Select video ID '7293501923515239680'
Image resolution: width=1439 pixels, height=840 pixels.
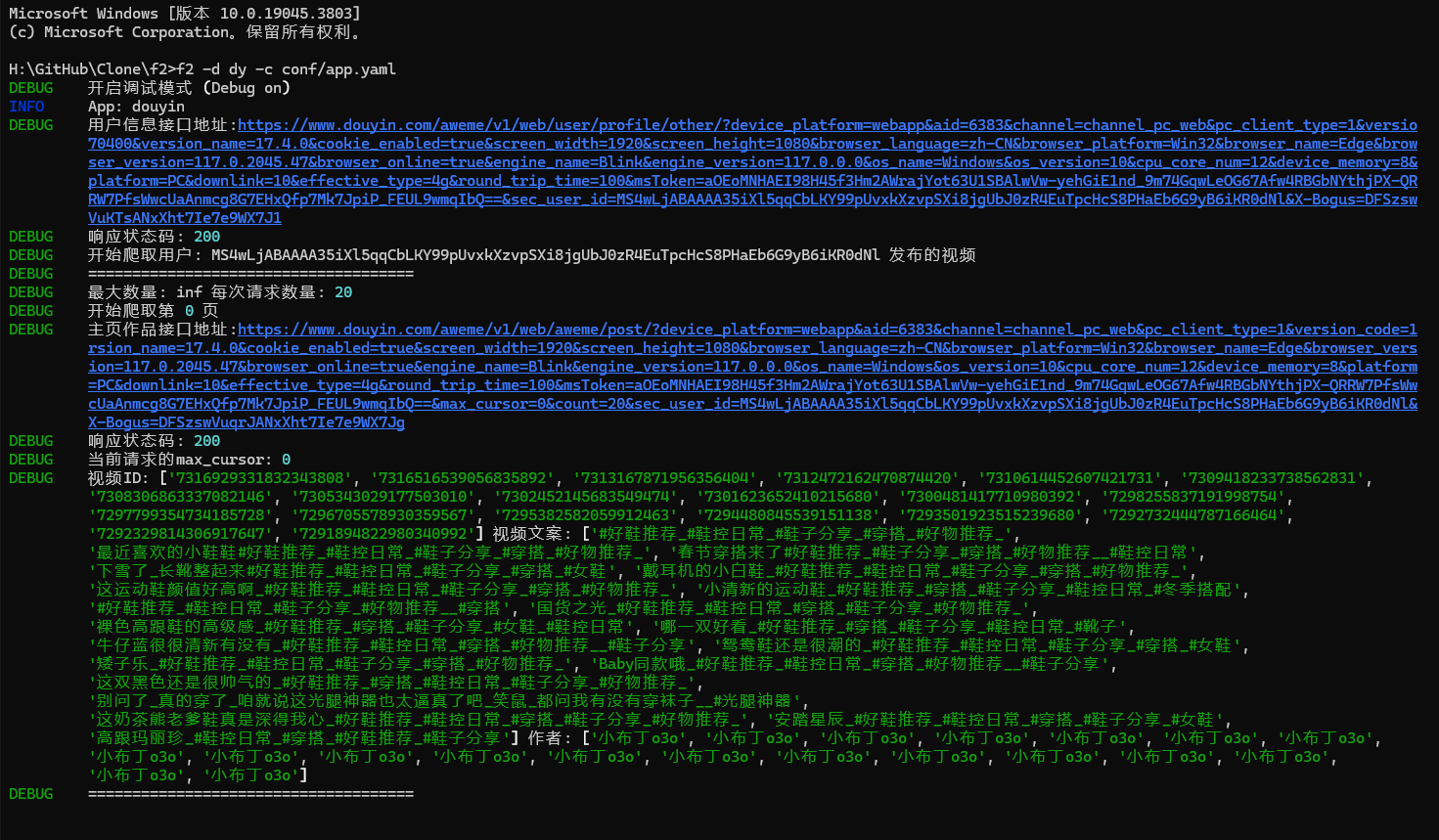pos(990,515)
